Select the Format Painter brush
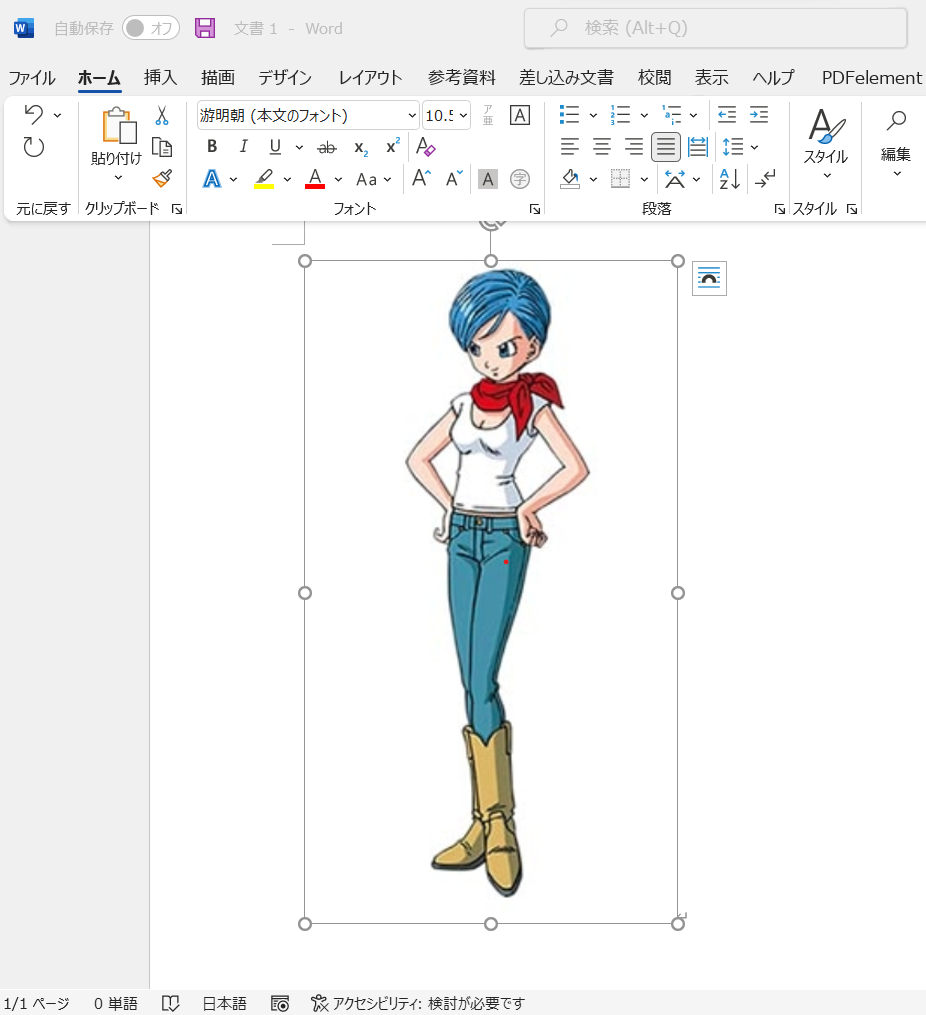926x1015 pixels. point(162,178)
